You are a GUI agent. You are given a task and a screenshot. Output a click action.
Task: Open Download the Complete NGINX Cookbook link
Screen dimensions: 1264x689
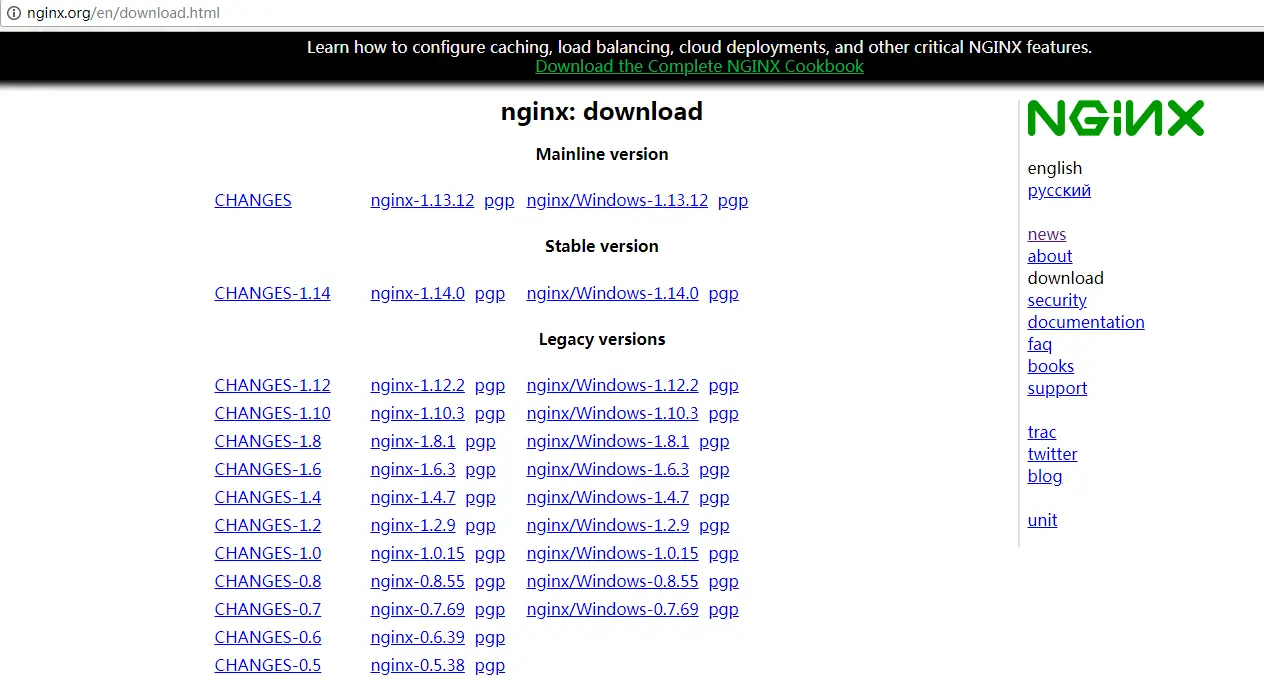pyautogui.click(x=699, y=66)
